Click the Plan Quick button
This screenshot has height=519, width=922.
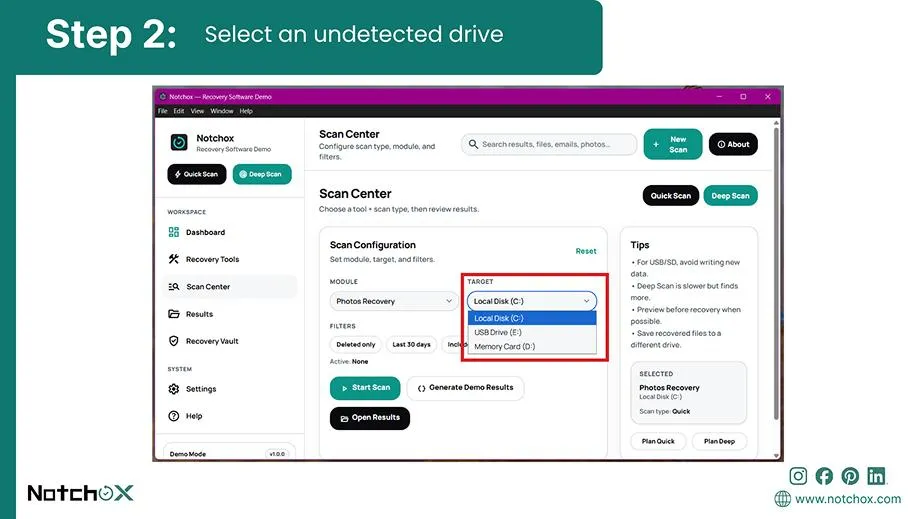(658, 441)
